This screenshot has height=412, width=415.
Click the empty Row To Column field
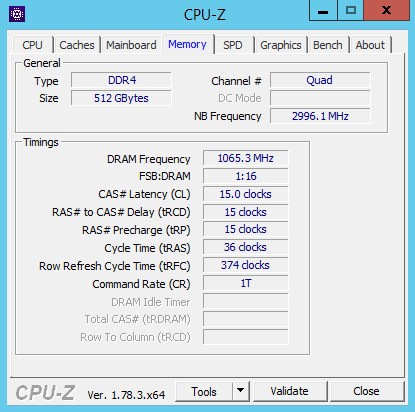pyautogui.click(x=246, y=337)
